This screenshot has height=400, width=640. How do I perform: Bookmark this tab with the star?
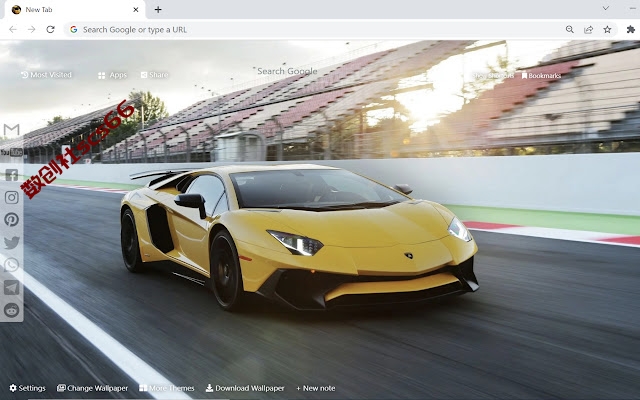coord(607,29)
